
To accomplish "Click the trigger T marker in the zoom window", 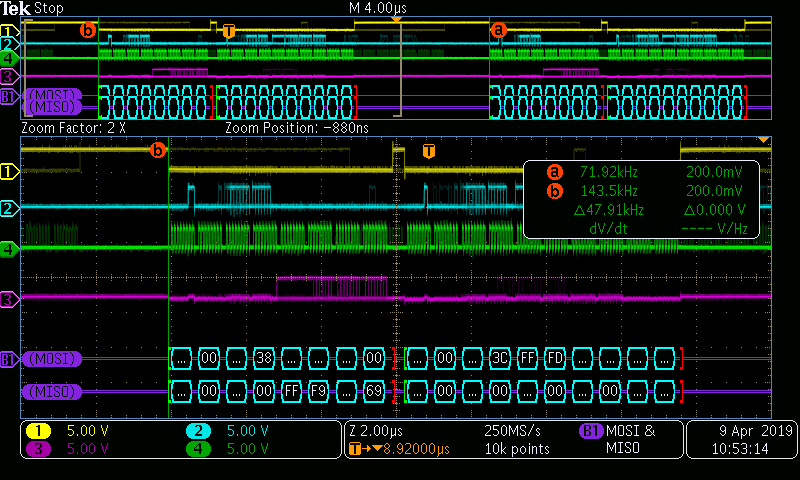I will 429,151.
